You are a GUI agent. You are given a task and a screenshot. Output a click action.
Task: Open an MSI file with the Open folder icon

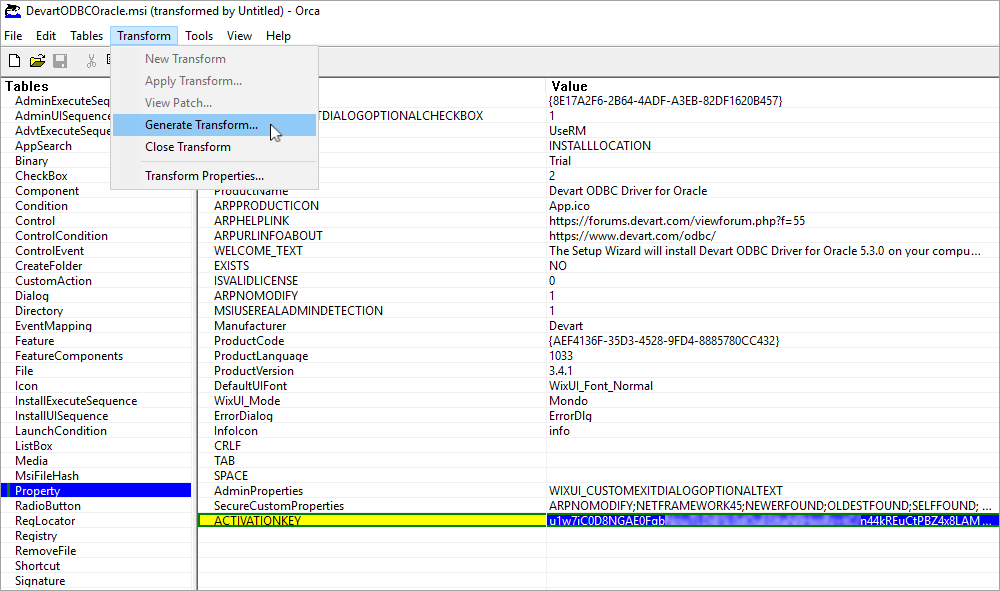[x=37, y=60]
